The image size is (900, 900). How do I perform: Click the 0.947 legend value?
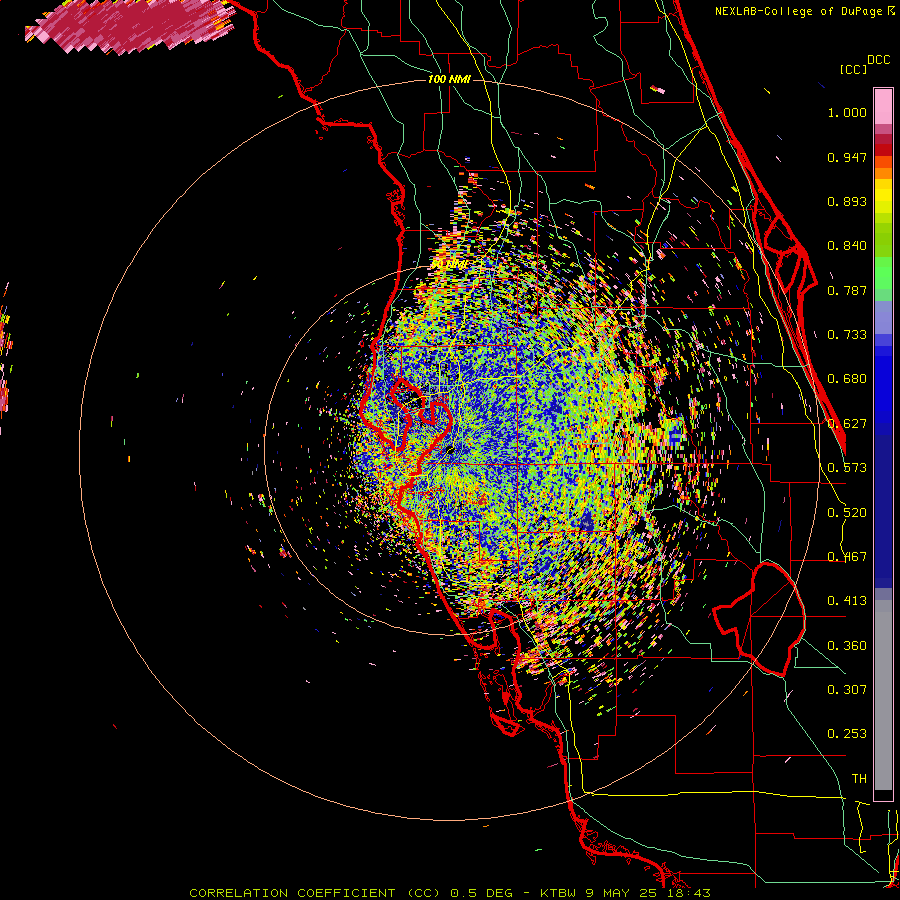tap(847, 157)
